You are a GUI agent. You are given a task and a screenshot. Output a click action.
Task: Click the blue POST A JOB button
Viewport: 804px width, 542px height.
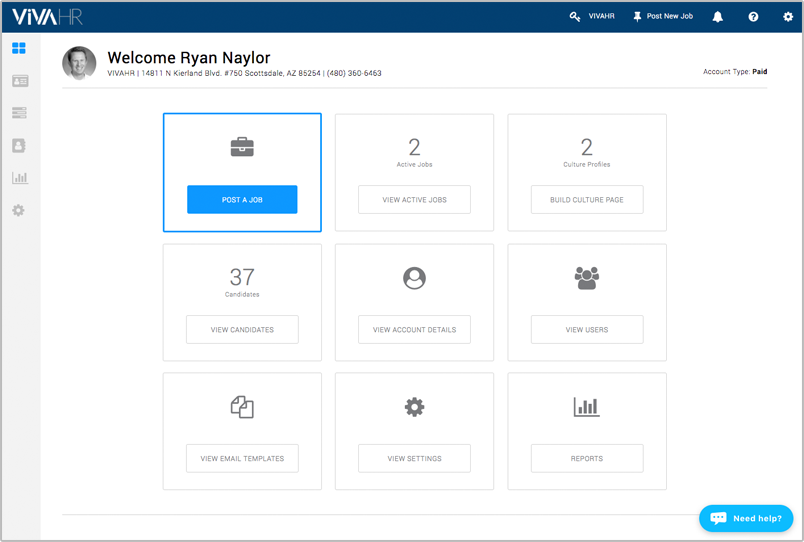pos(242,199)
